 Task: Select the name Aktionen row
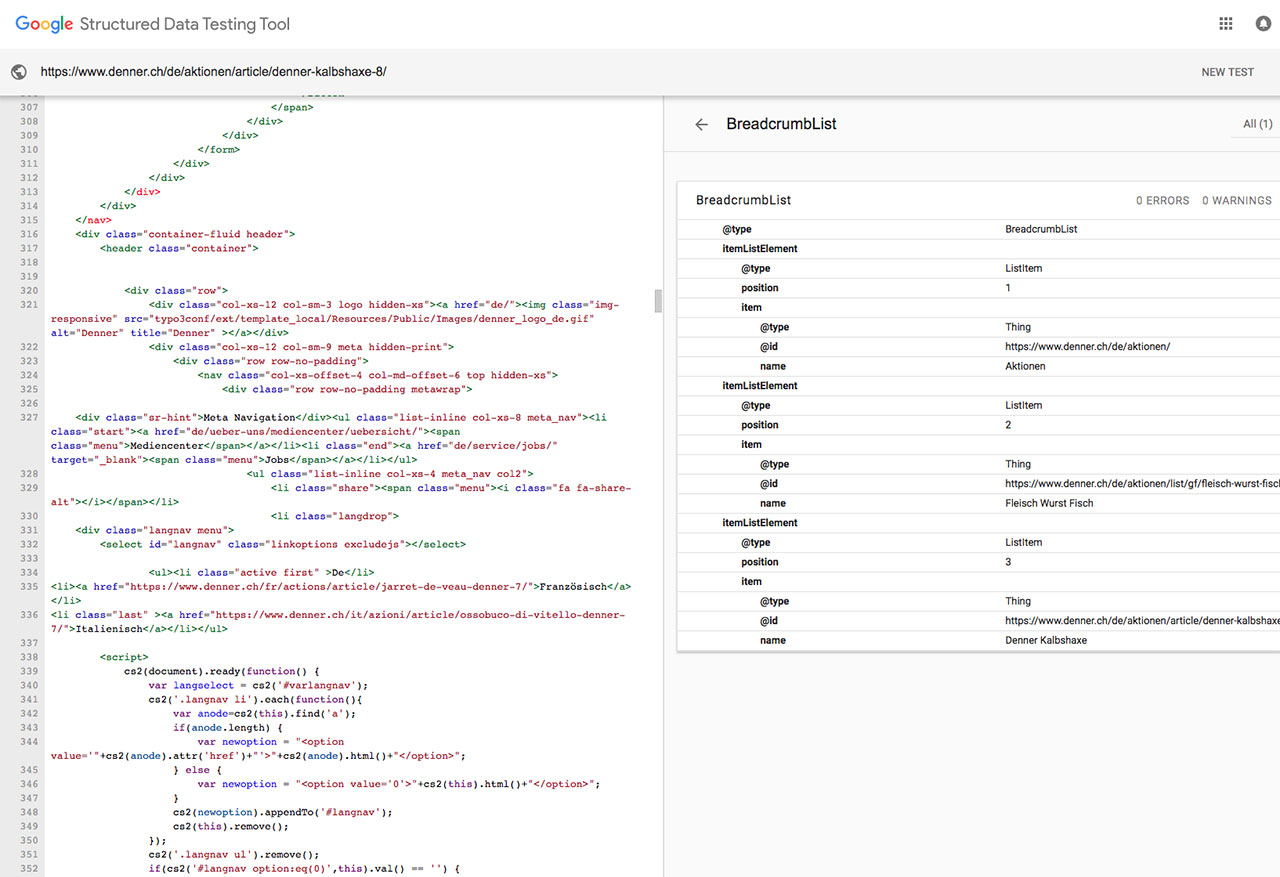978,366
